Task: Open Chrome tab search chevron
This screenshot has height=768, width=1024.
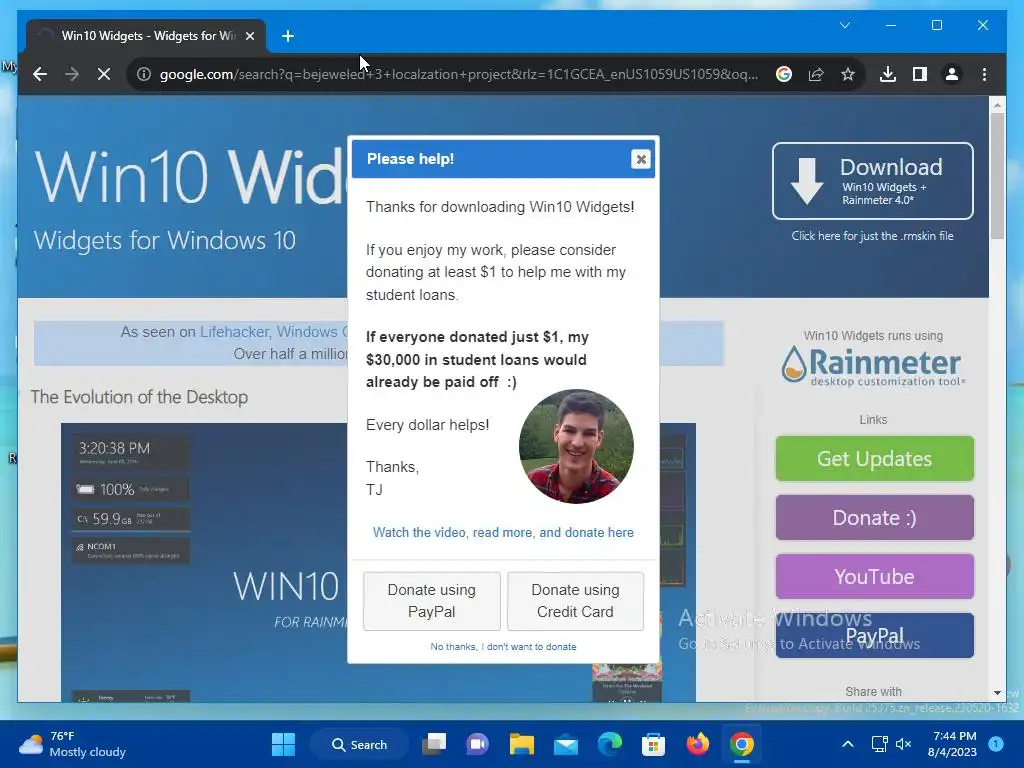Action: coord(845,25)
